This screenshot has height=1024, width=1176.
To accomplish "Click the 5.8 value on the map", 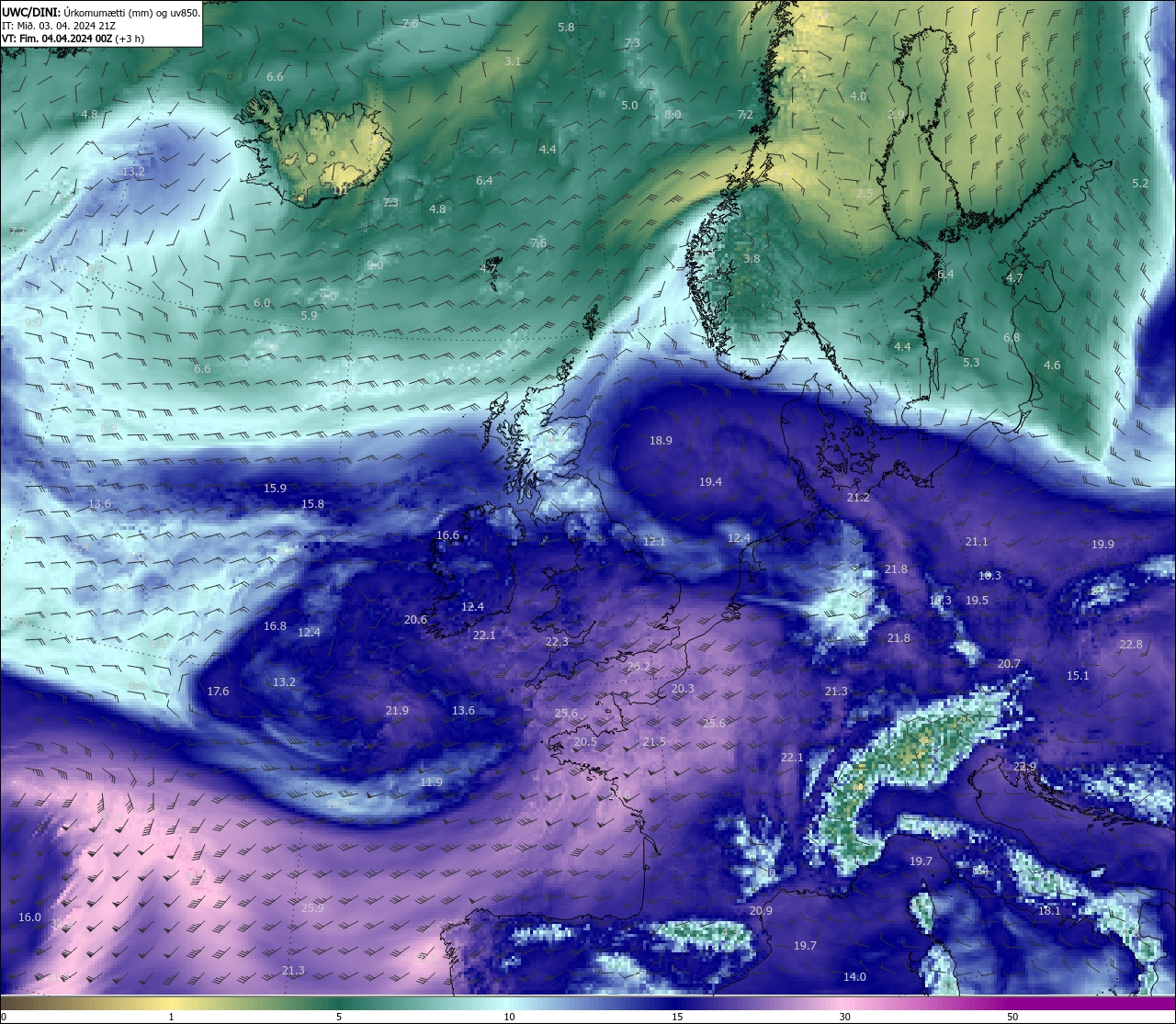I will tap(566, 28).
